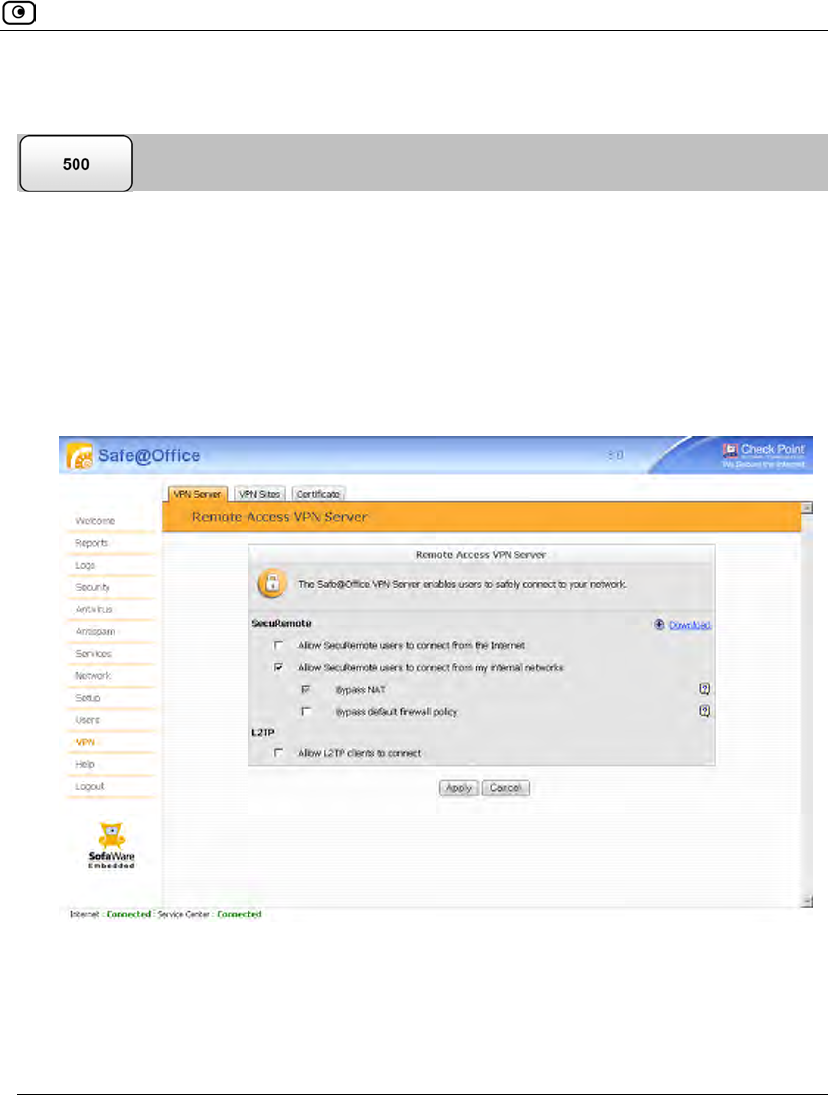The width and height of the screenshot is (828, 1095).
Task: Toggle the Bypass NAT checkbox
Action: point(305,689)
